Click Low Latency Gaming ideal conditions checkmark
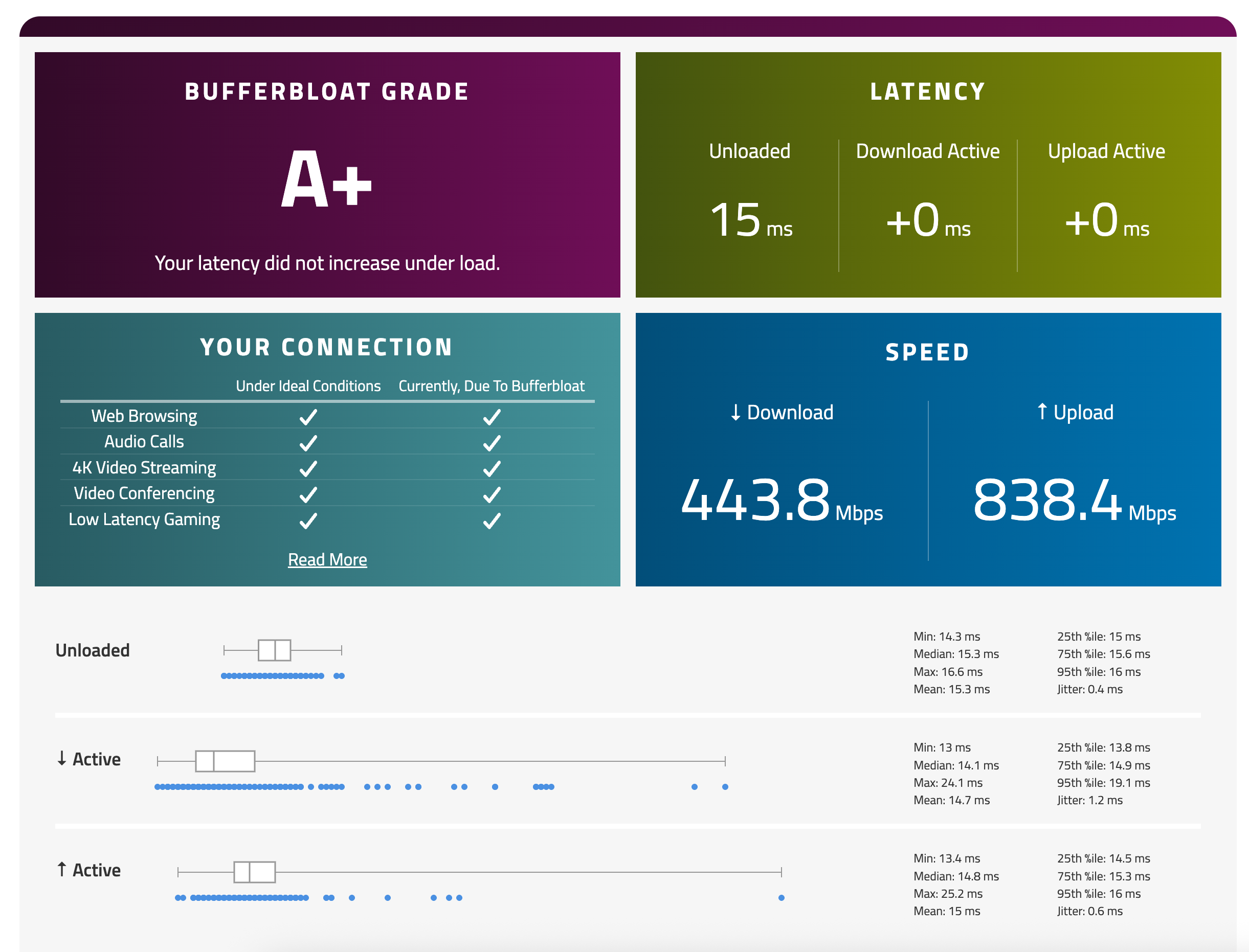The image size is (1249, 952). 308,521
